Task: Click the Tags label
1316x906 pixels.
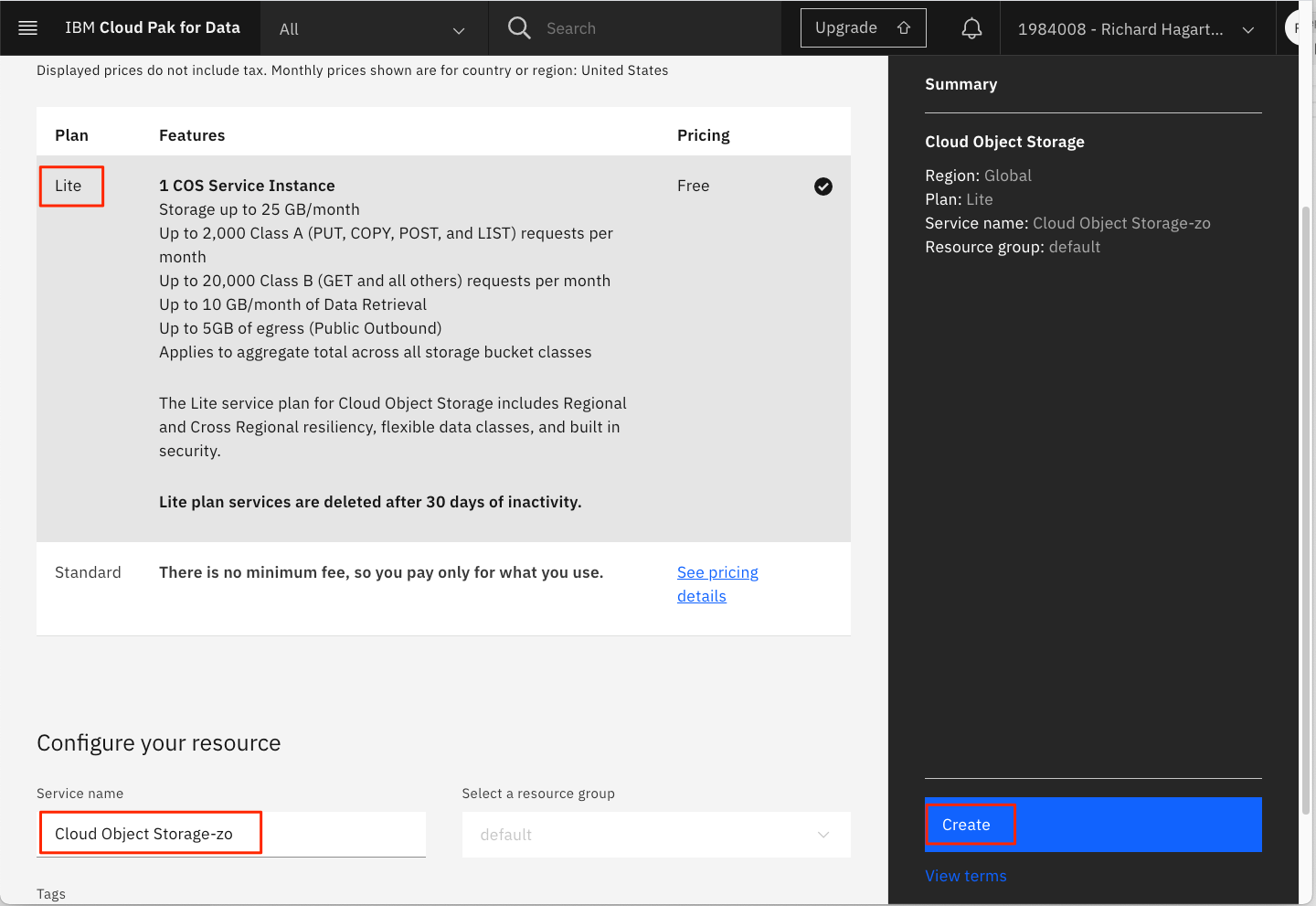Action: (x=51, y=894)
